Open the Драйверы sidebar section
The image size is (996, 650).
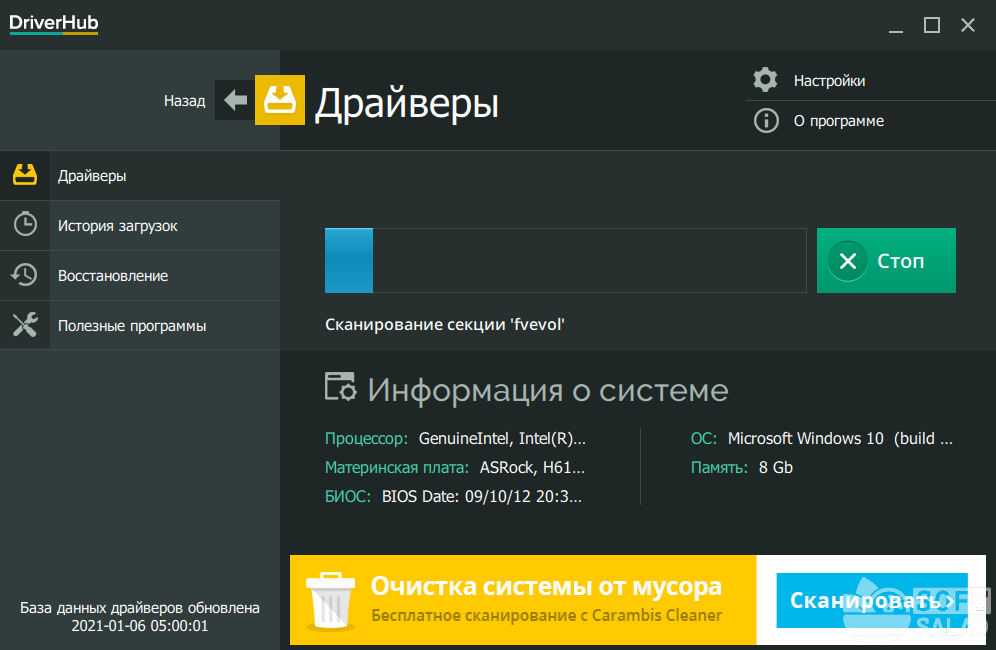(x=140, y=175)
